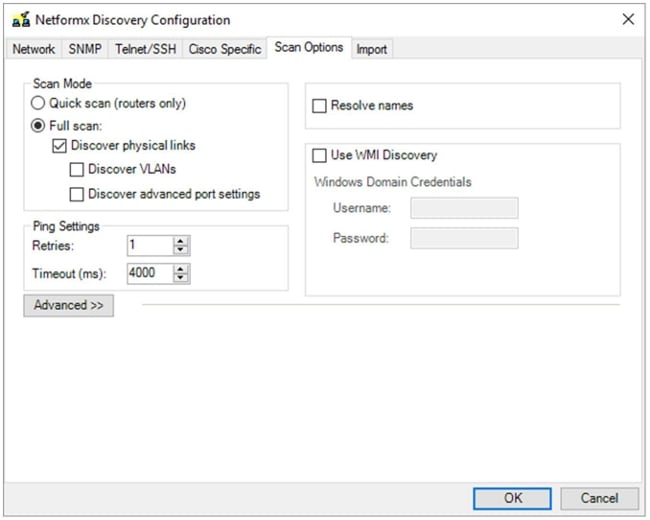Enable Use WMI Discovery checkbox
Screen dimensions: 650x520
tap(319, 156)
